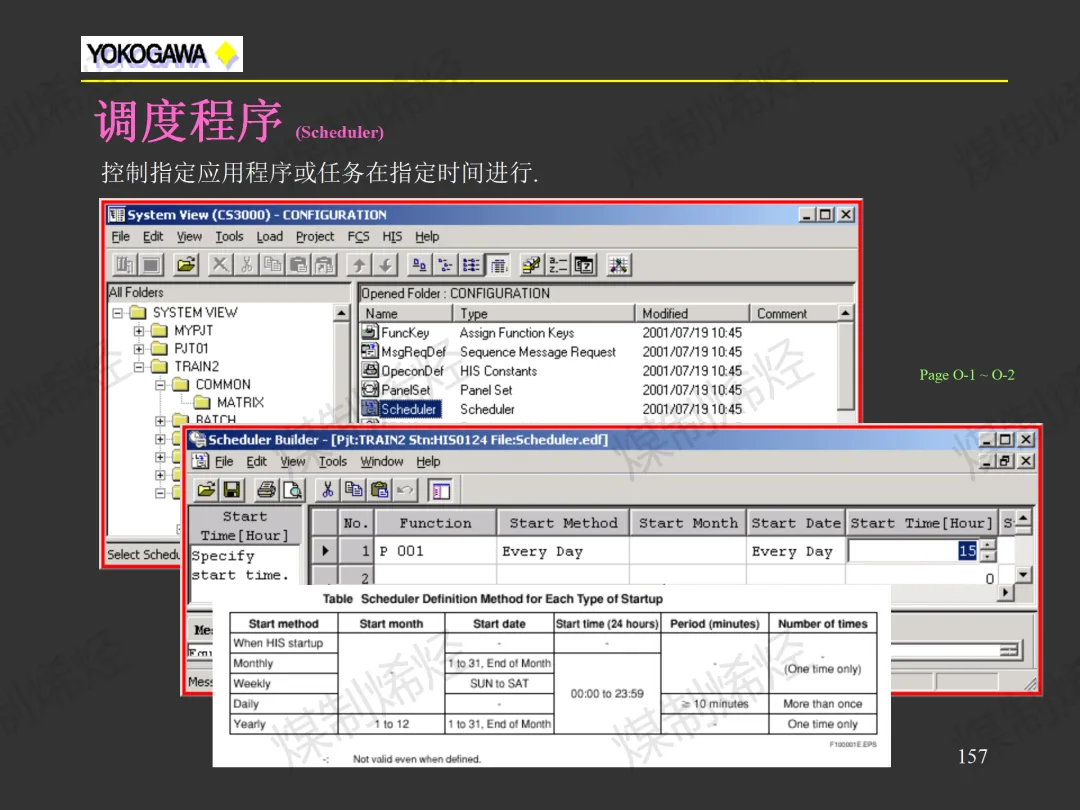
Task: Click the Start Month column header
Action: coord(688,523)
